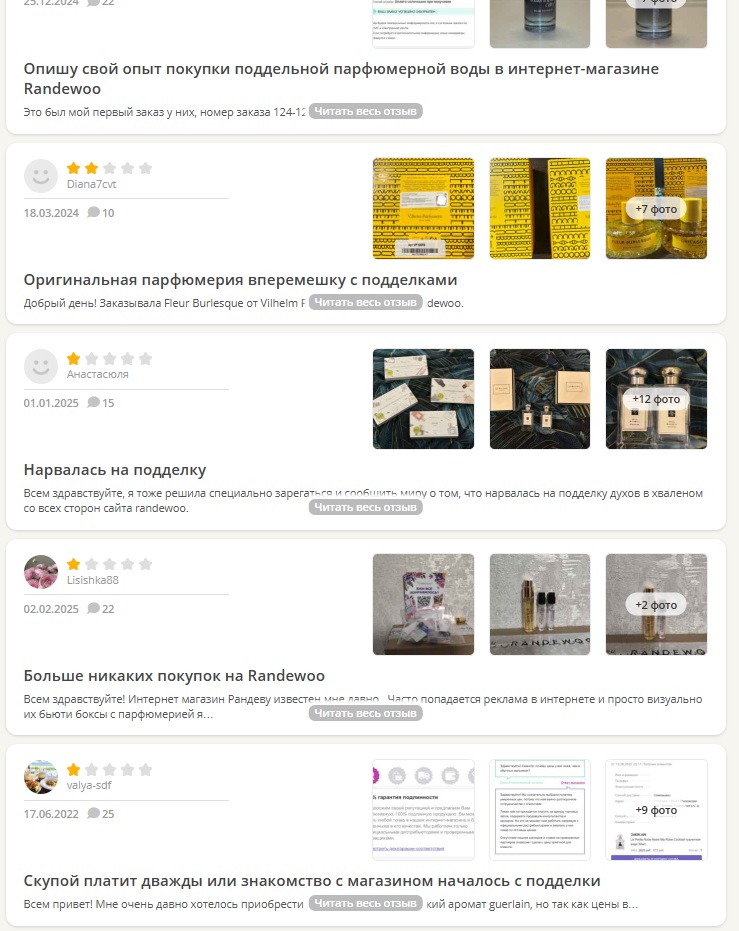The width and height of the screenshot is (739, 931).
Task: Click comment icon next to 15 in Анастасюля review
Action: click(x=94, y=403)
